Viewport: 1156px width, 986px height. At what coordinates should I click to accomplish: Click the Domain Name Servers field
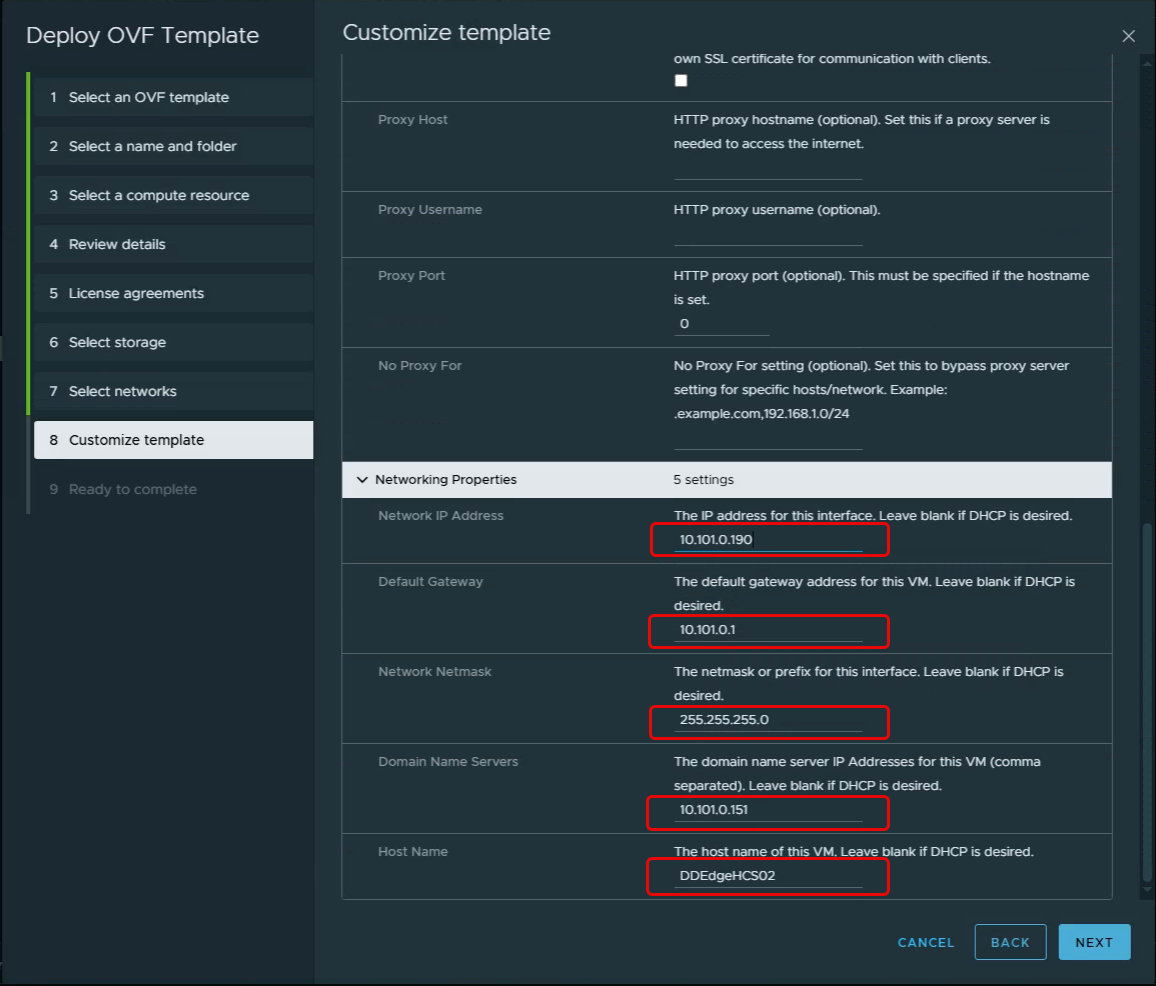[767, 810]
